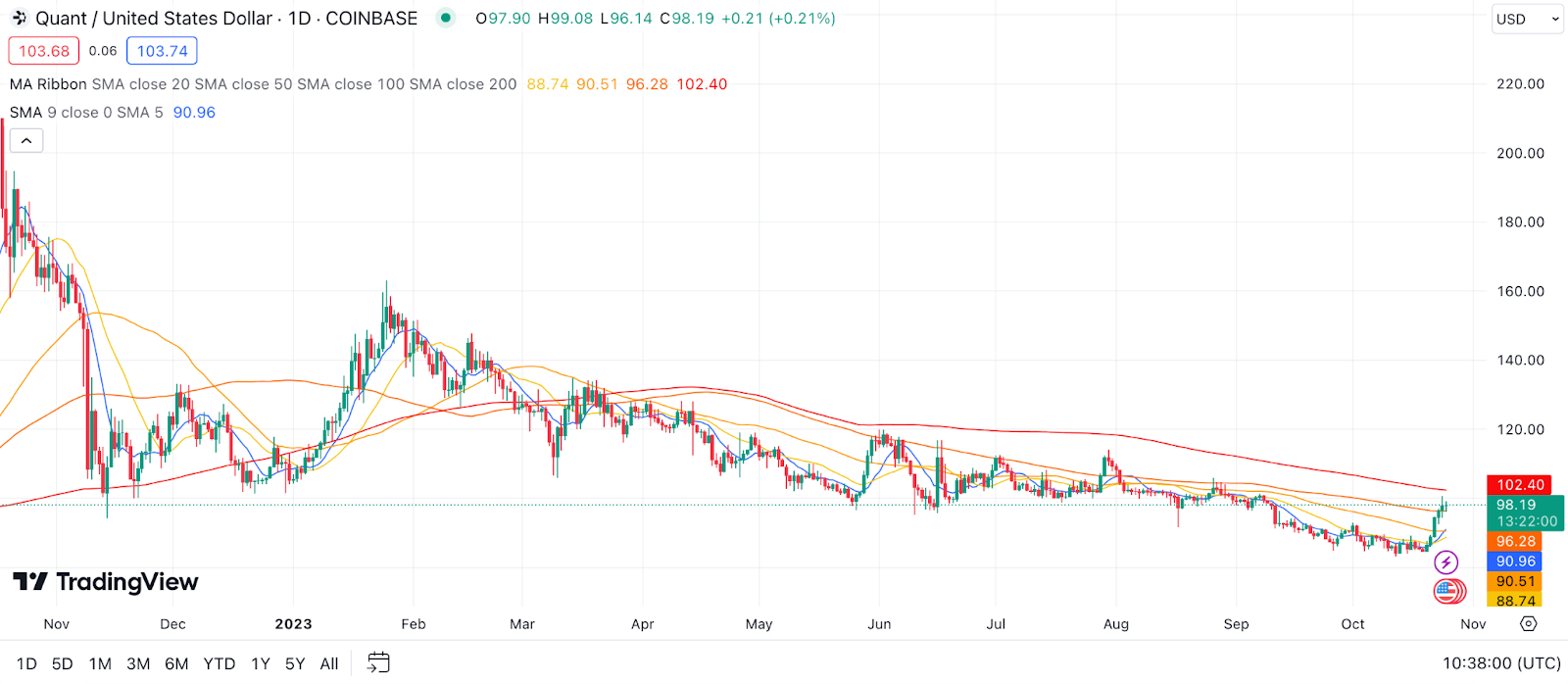Select the 1D time range
The width and height of the screenshot is (1568, 684).
coord(26,663)
